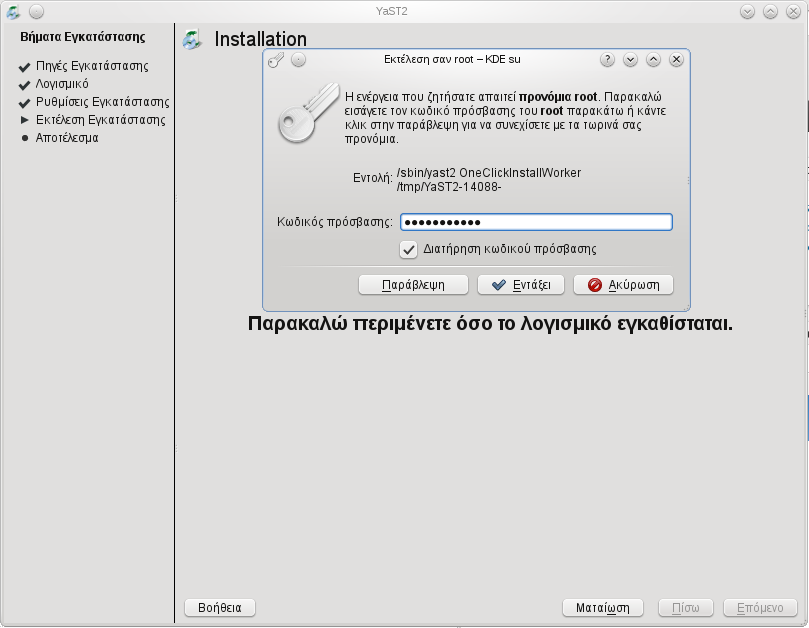Viewport: 809px width, 628px height.
Task: Select the Πηγές Εγκατάστασης step
Action: tap(92, 66)
